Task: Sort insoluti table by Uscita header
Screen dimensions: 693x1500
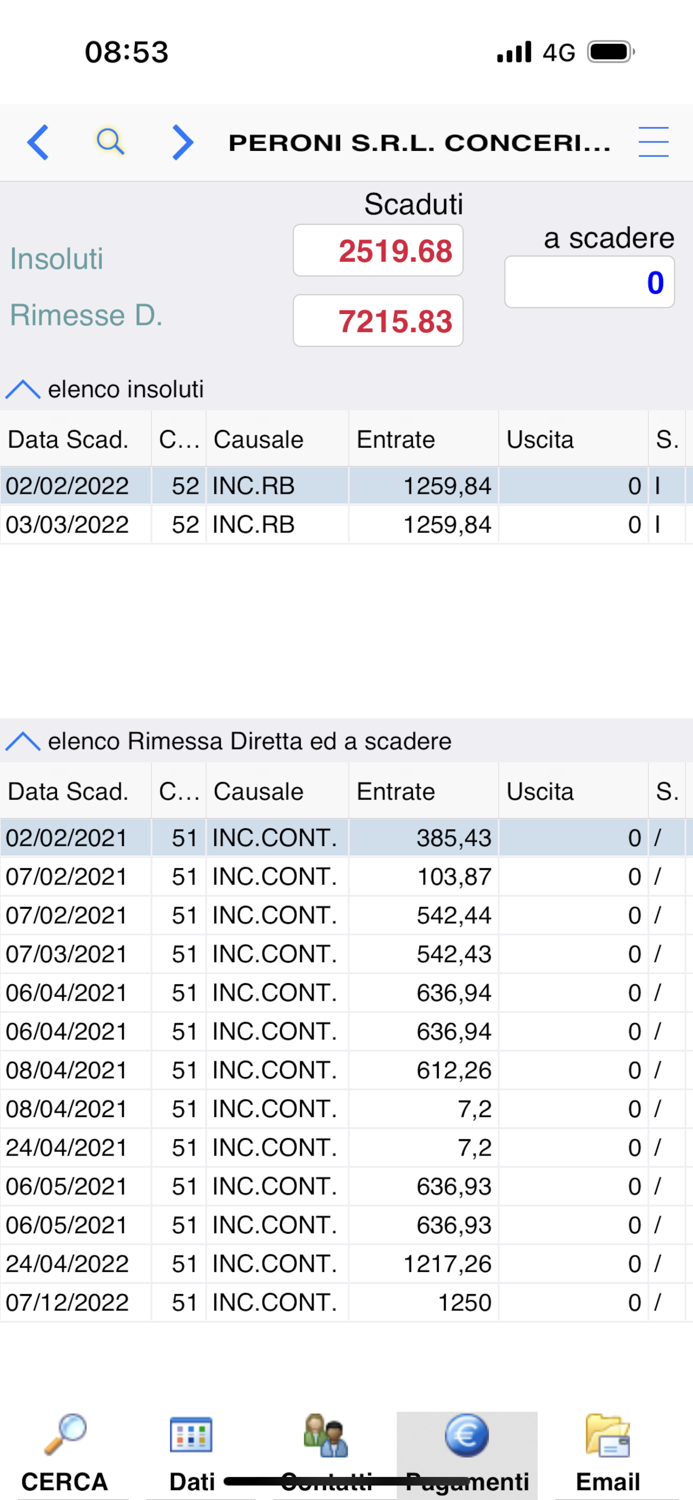Action: [574, 439]
